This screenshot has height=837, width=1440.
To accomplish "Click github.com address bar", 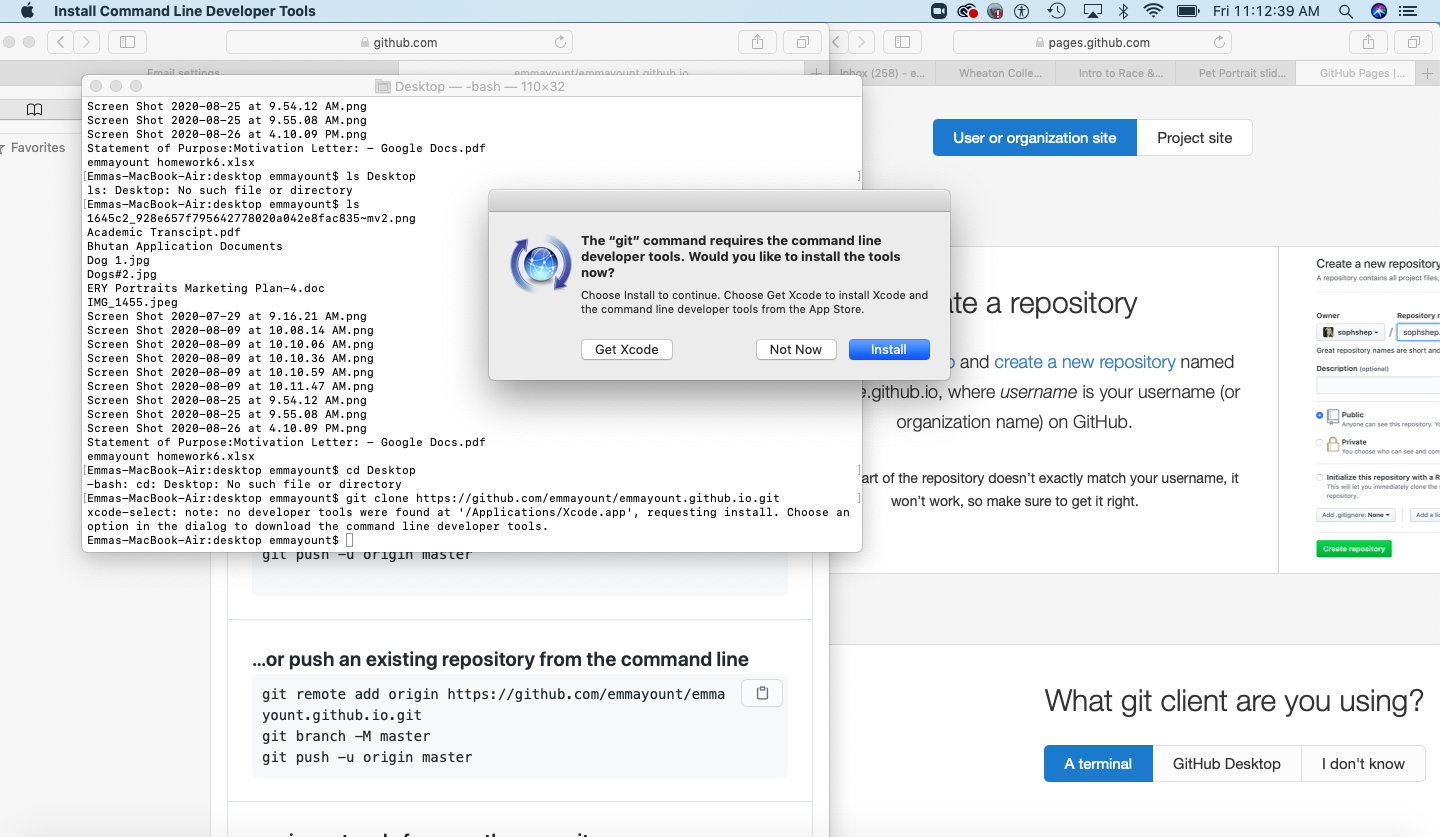I will 400,42.
